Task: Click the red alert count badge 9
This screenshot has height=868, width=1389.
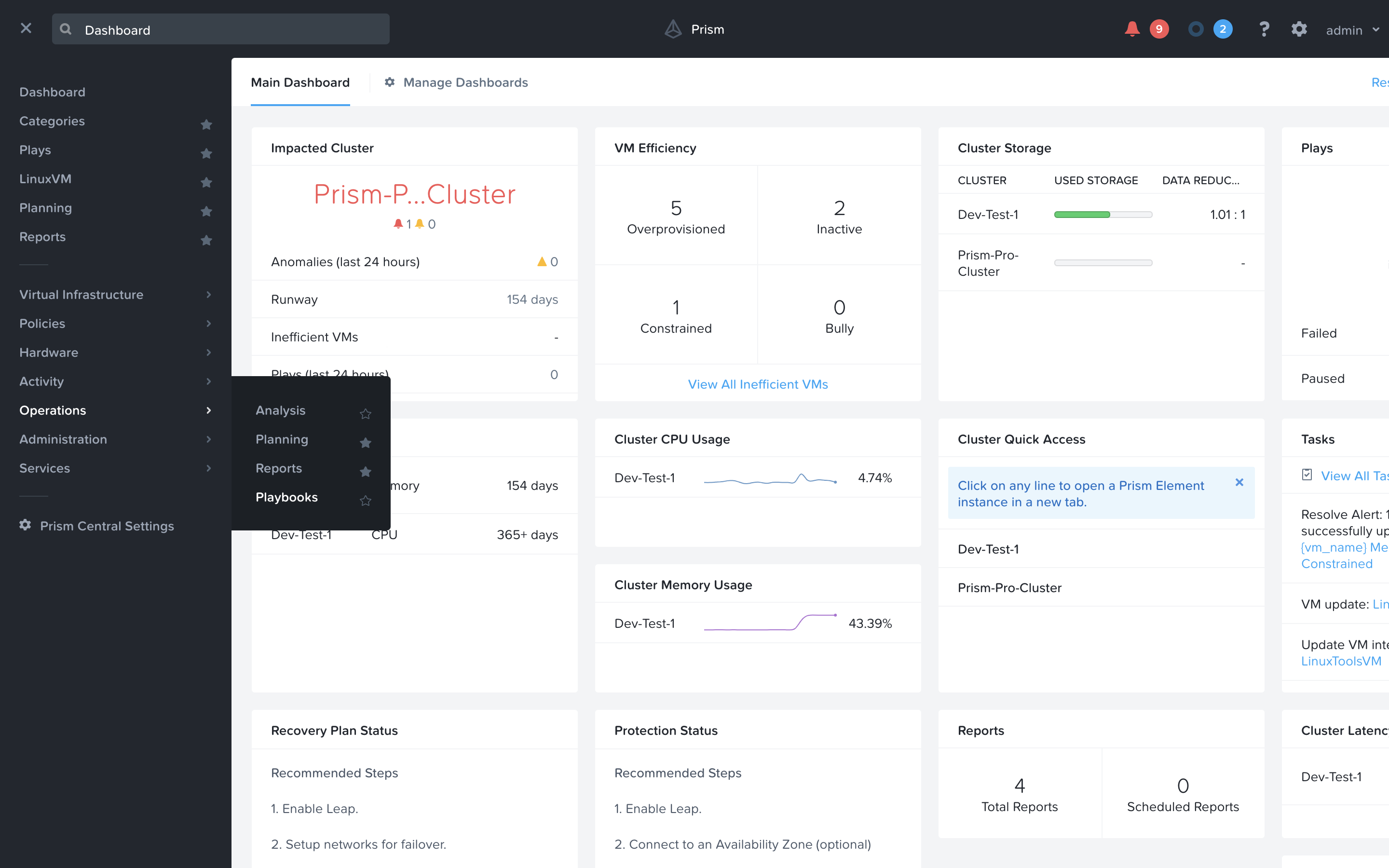Action: [1159, 29]
